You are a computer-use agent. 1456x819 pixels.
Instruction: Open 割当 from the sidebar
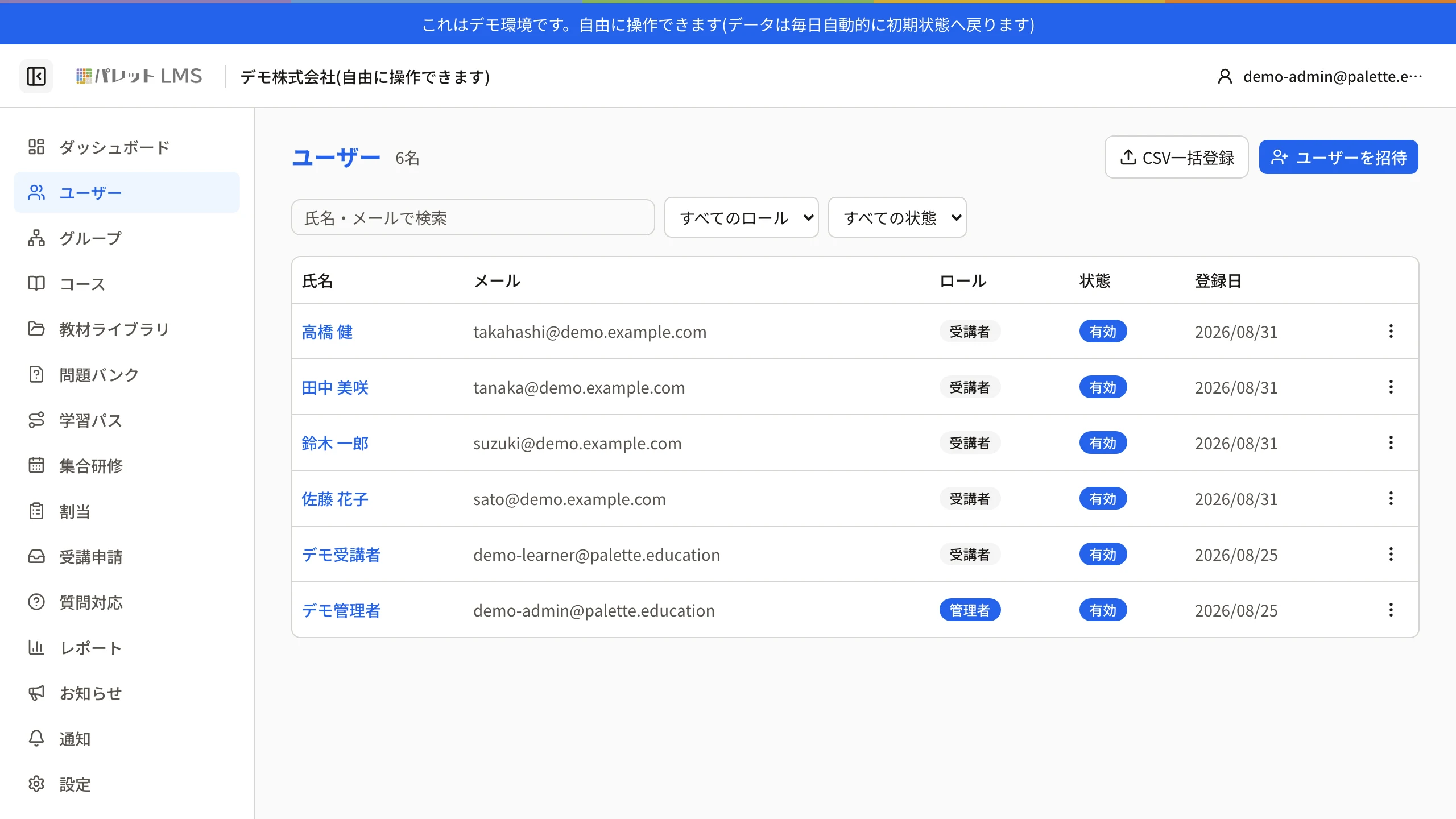(x=127, y=511)
